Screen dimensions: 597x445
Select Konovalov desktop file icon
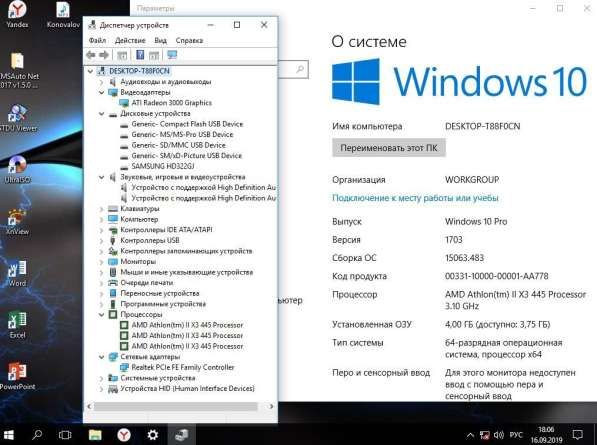pyautogui.click(x=63, y=14)
